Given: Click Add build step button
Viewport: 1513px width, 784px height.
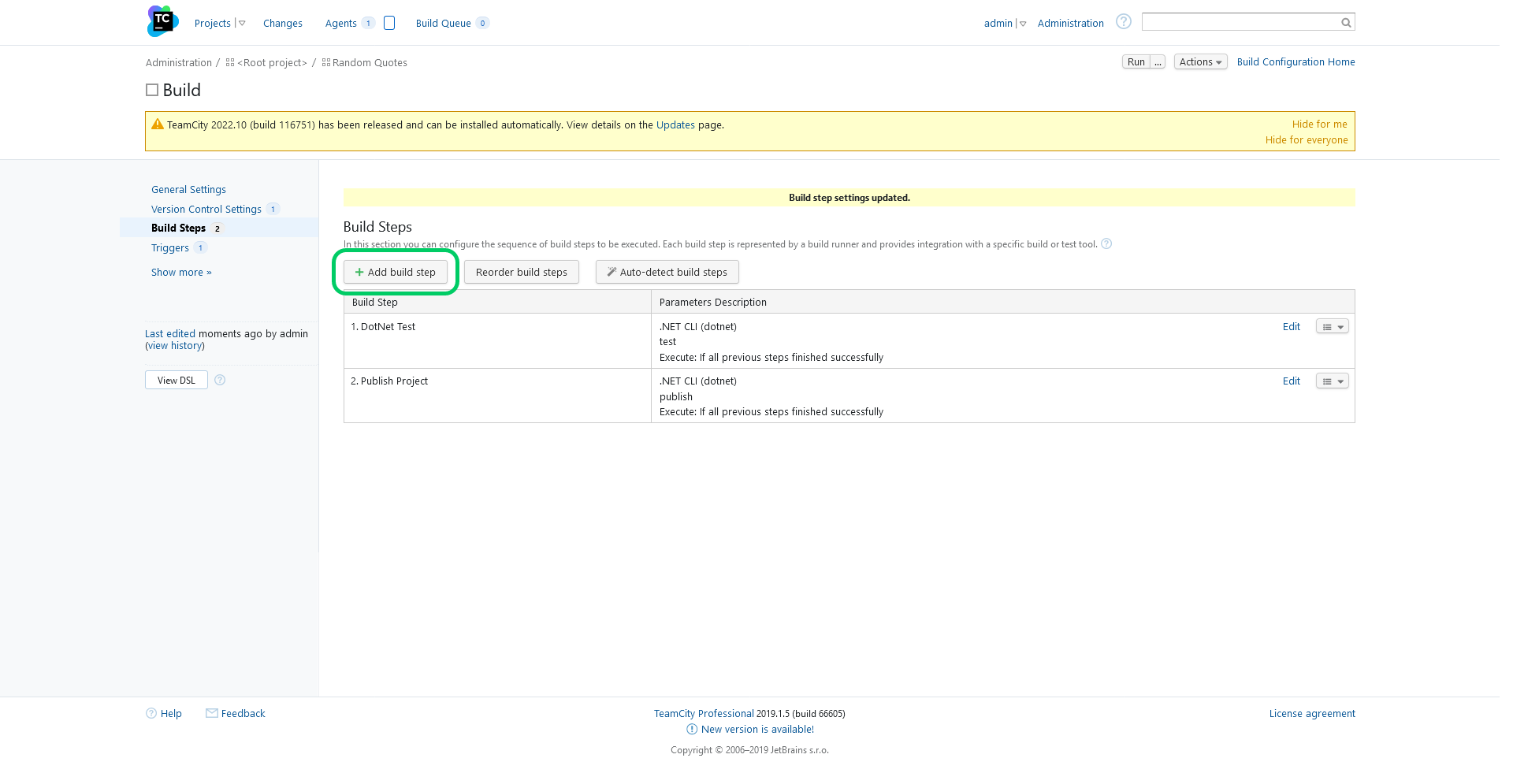Looking at the screenshot, I should 396,273.
